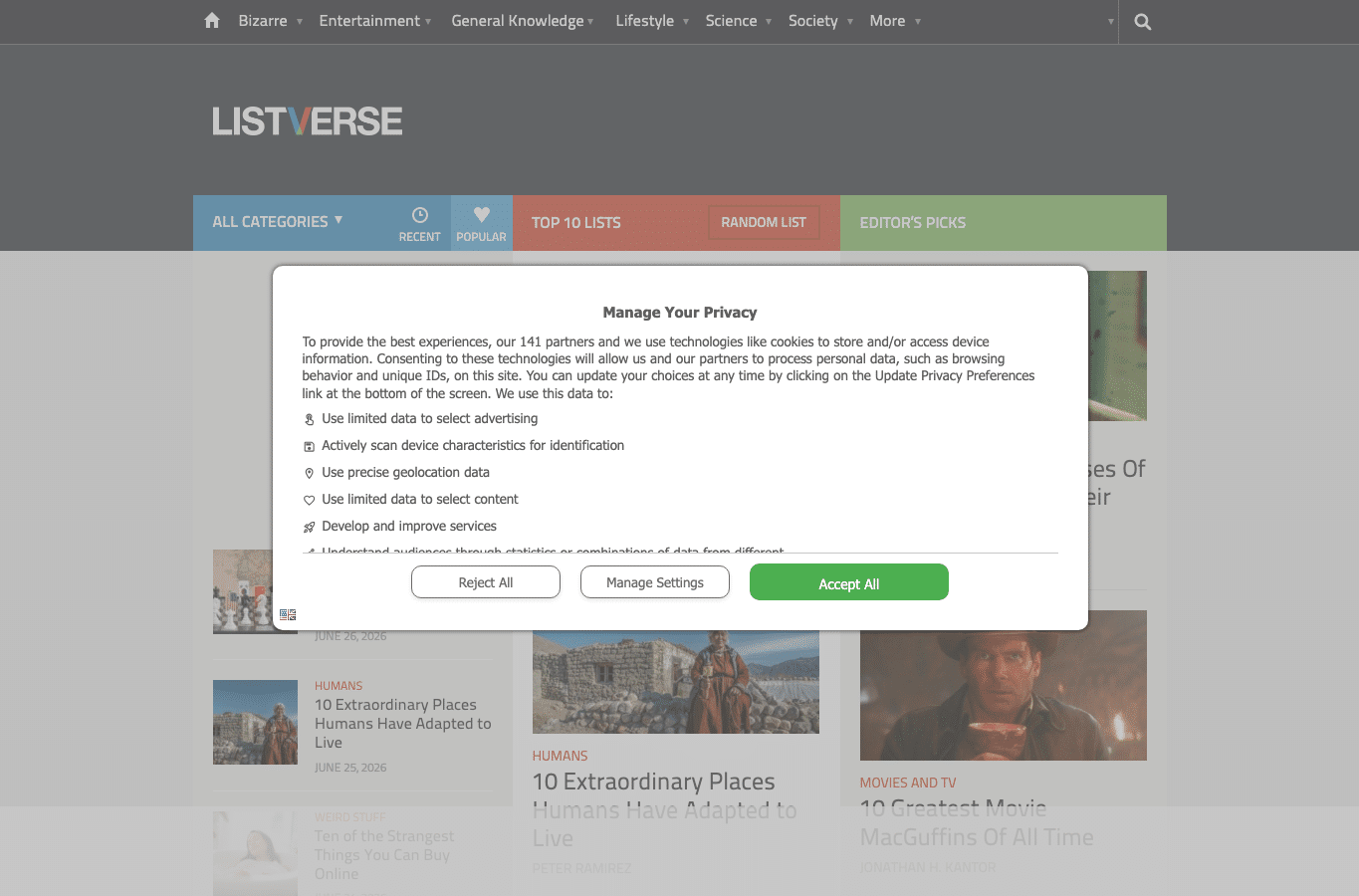1359x896 pixels.
Task: Click the small sidebar stone hut thumbnail
Action: coord(255,722)
